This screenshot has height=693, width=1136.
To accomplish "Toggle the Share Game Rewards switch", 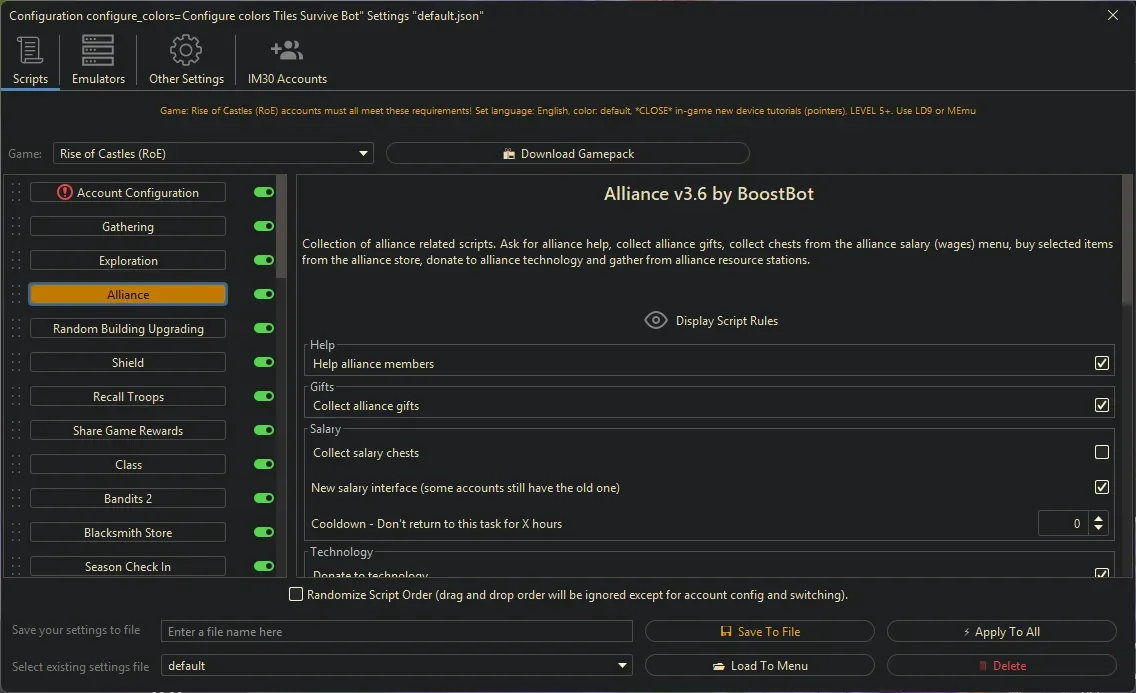I will coord(264,430).
